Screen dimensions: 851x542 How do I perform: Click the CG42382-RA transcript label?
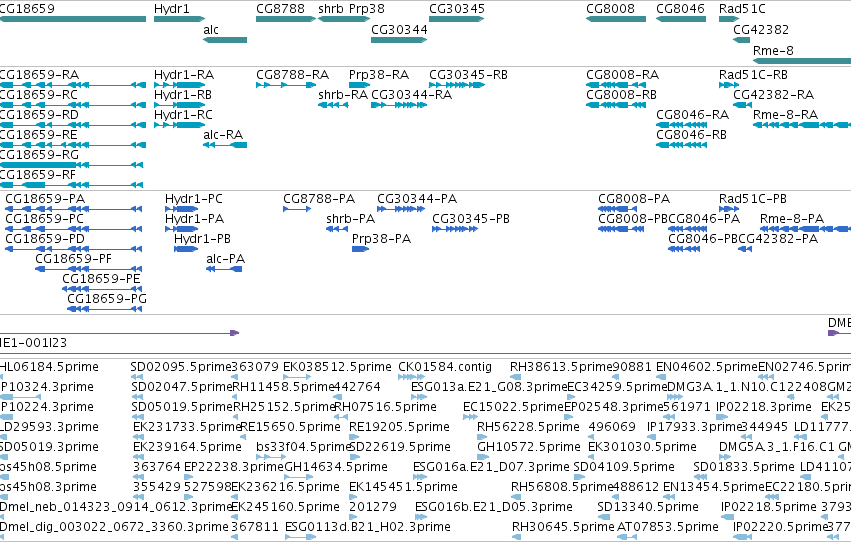[x=773, y=94]
